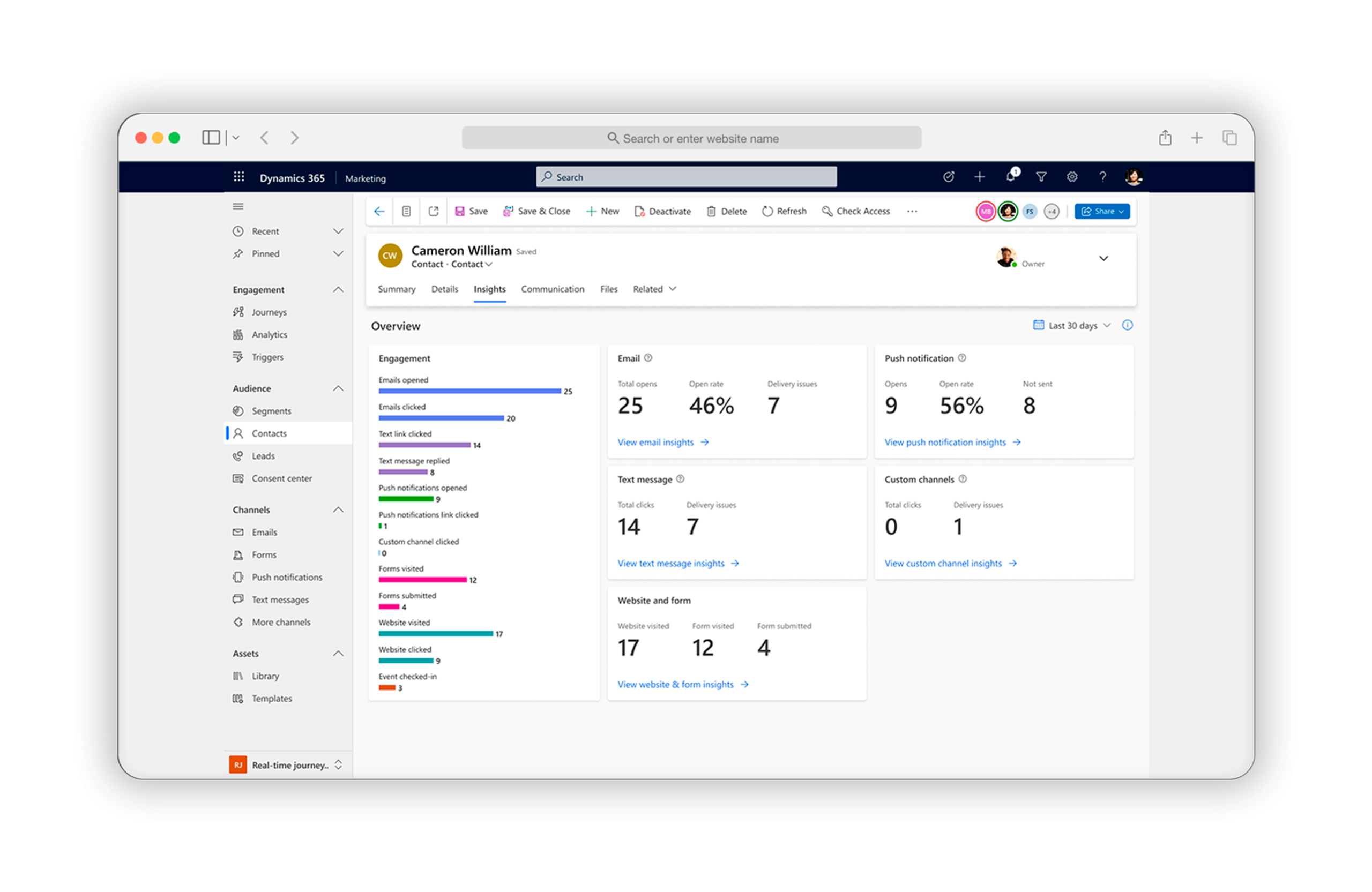Collapse the Engagement navigation section
Screen dimensions: 1372x892
[338, 289]
